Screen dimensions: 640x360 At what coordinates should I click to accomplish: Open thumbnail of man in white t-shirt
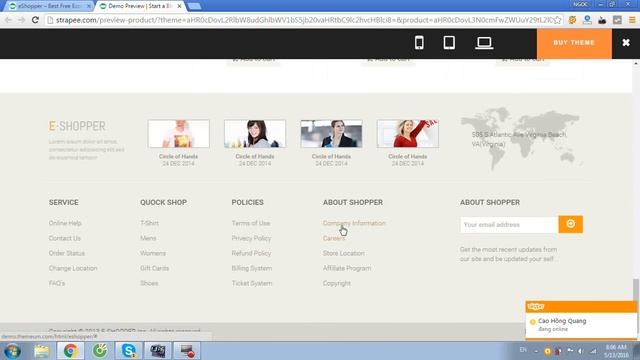[178, 133]
